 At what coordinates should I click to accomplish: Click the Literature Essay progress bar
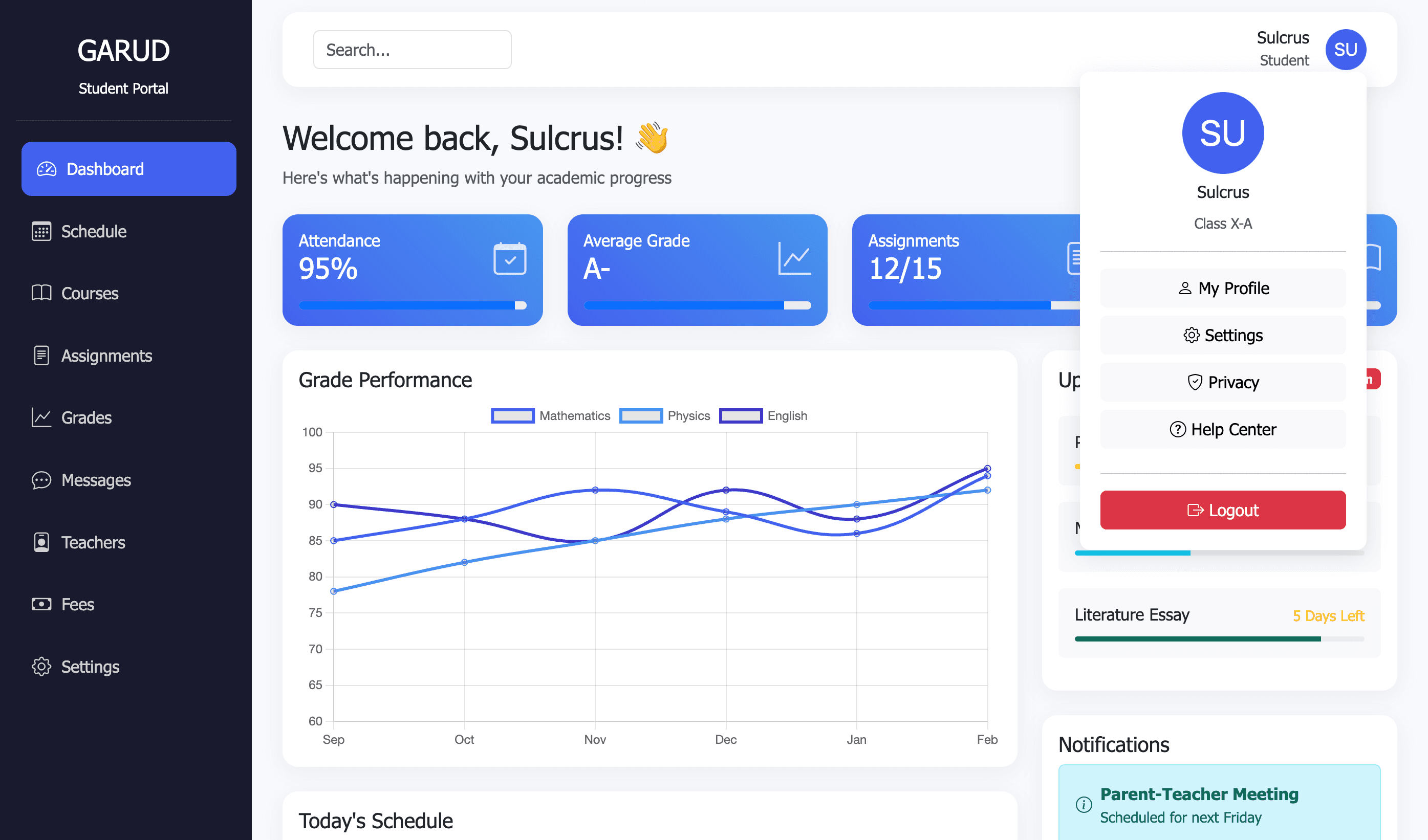click(1220, 639)
